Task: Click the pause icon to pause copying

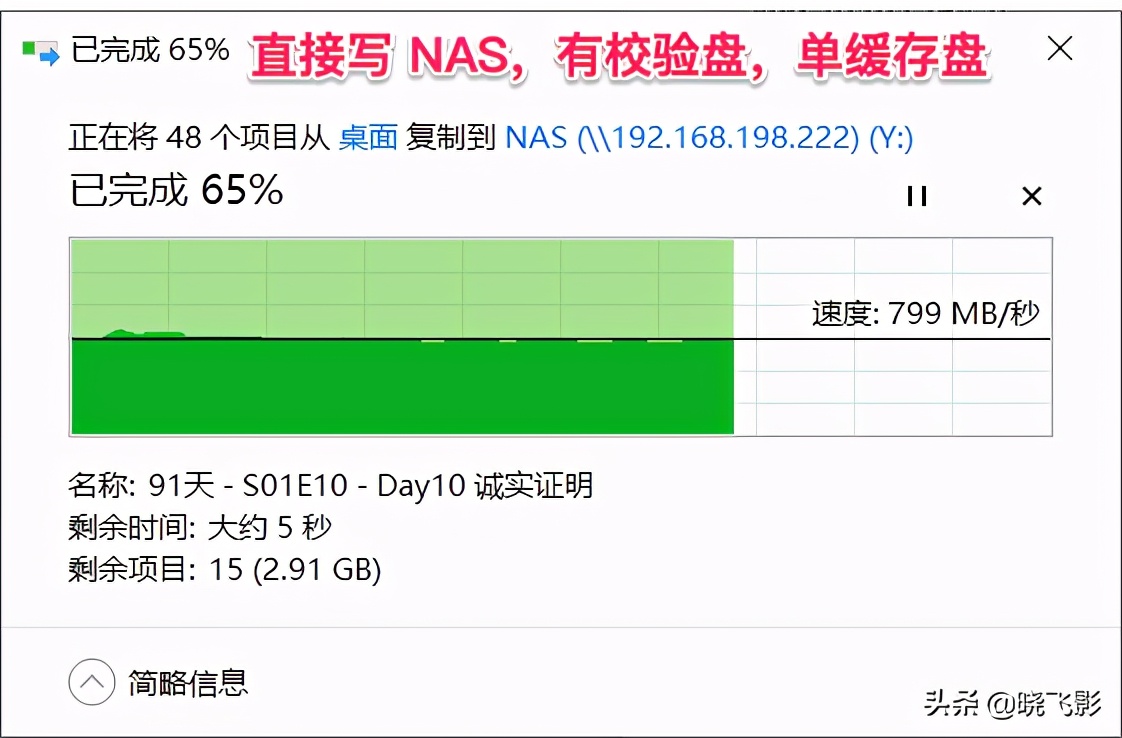Action: coord(915,196)
